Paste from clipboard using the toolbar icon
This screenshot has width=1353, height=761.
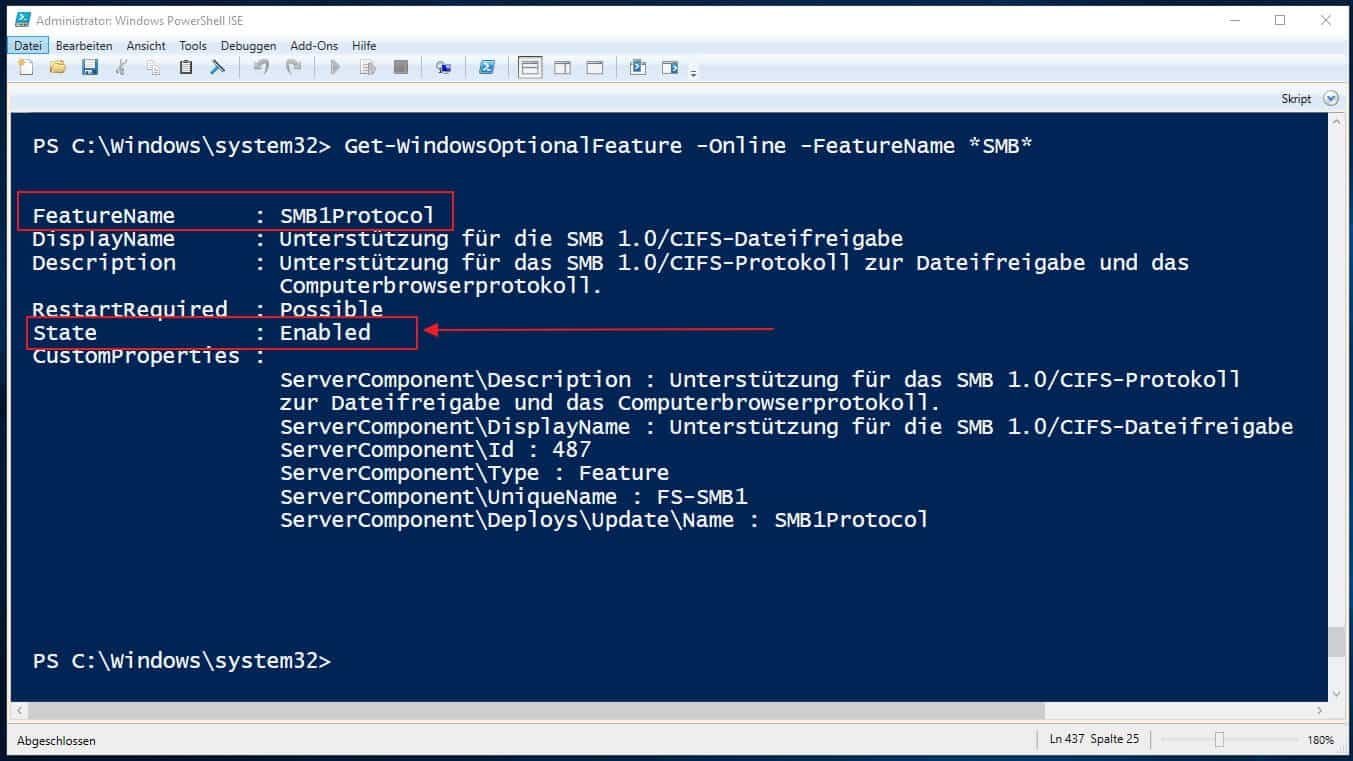pyautogui.click(x=185, y=68)
